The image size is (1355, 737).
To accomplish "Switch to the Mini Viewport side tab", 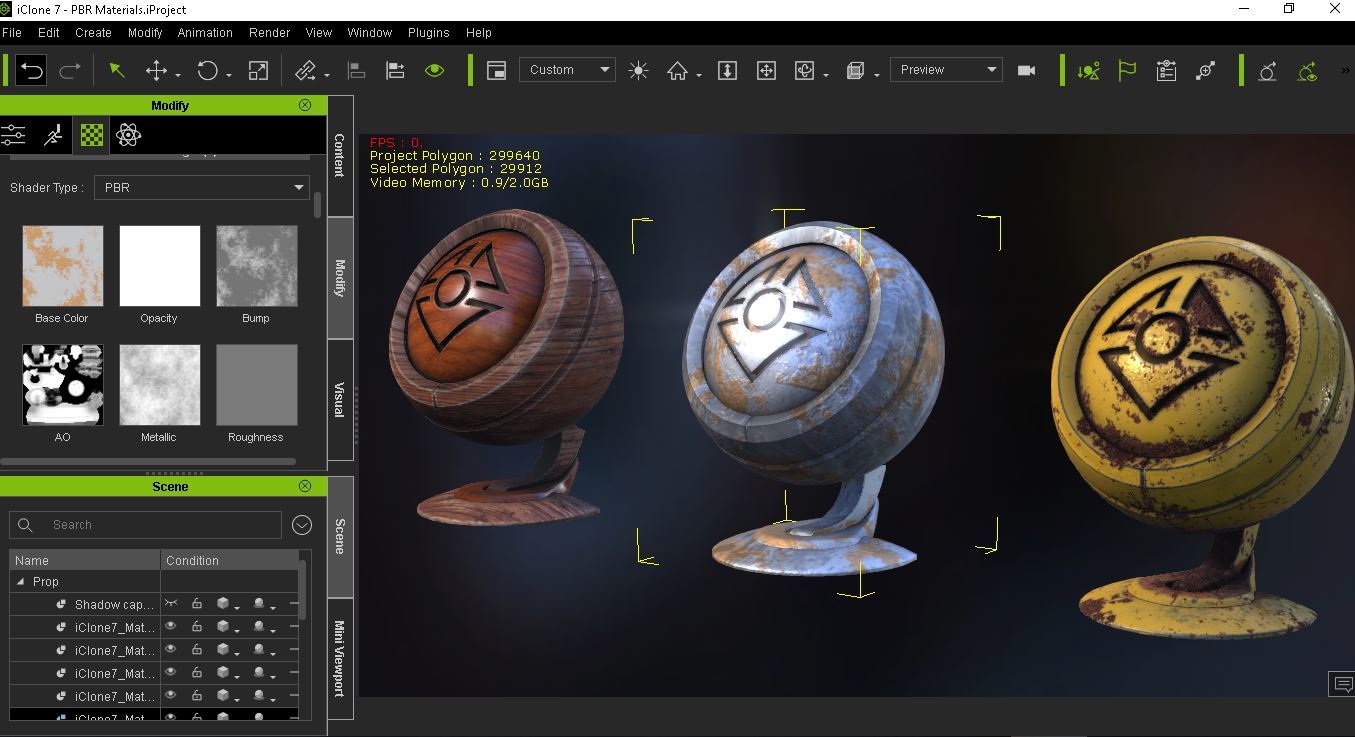I will 340,659.
